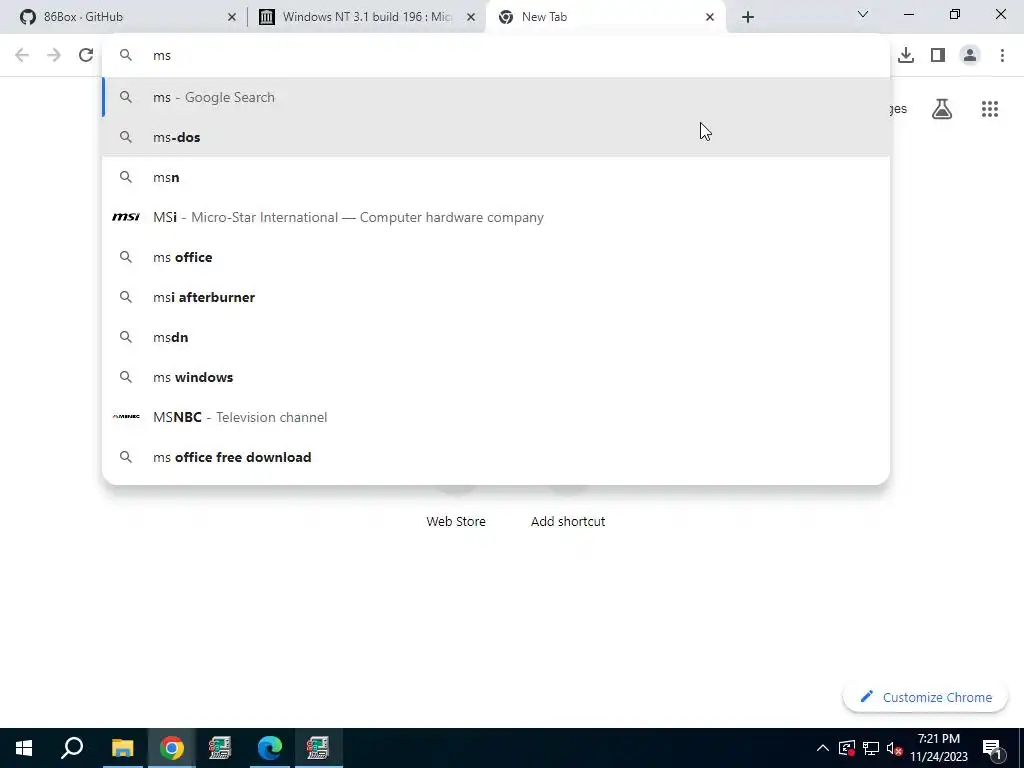Close the New Tab tab
1024x768 pixels.
tap(710, 17)
